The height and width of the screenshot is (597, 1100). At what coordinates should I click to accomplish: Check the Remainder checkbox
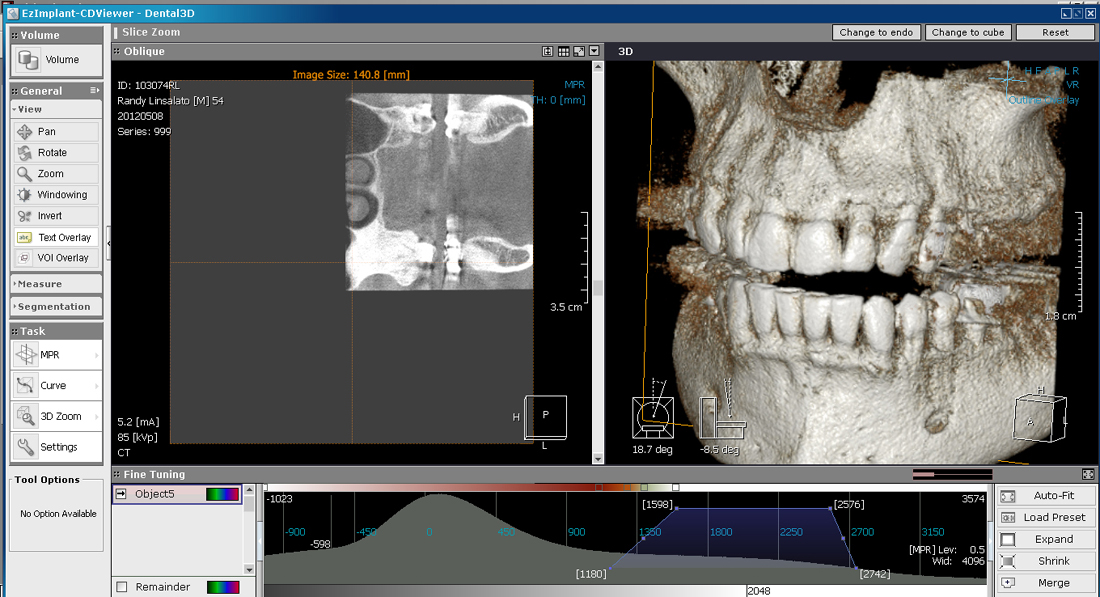(x=122, y=587)
